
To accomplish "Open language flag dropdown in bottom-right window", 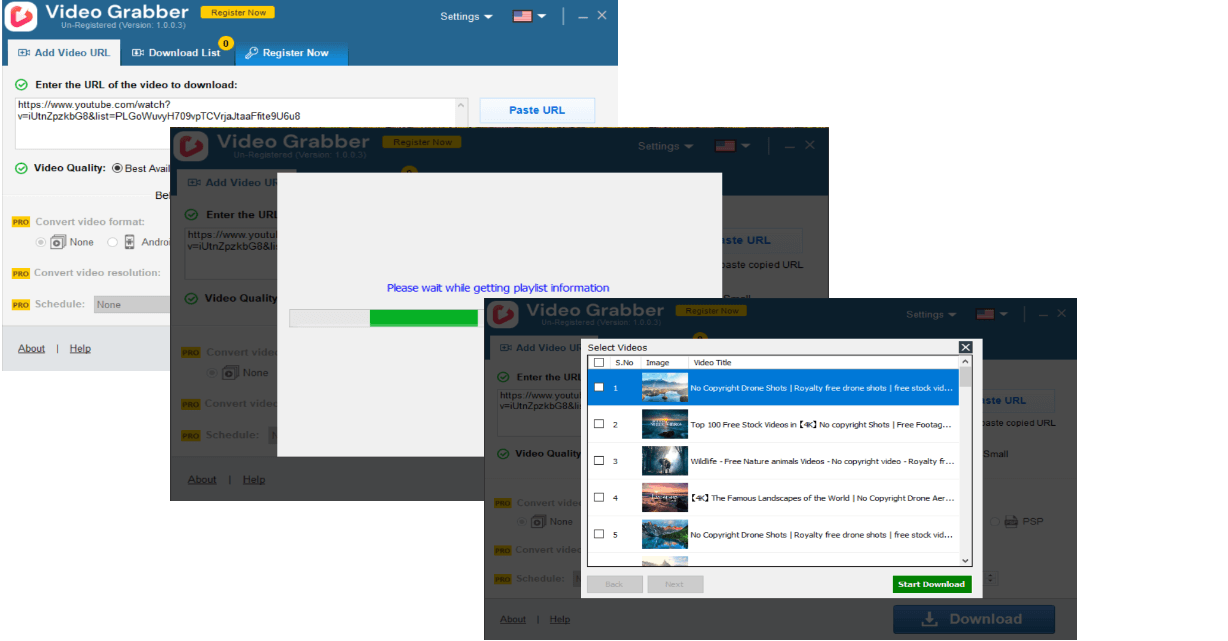I will tap(991, 314).
